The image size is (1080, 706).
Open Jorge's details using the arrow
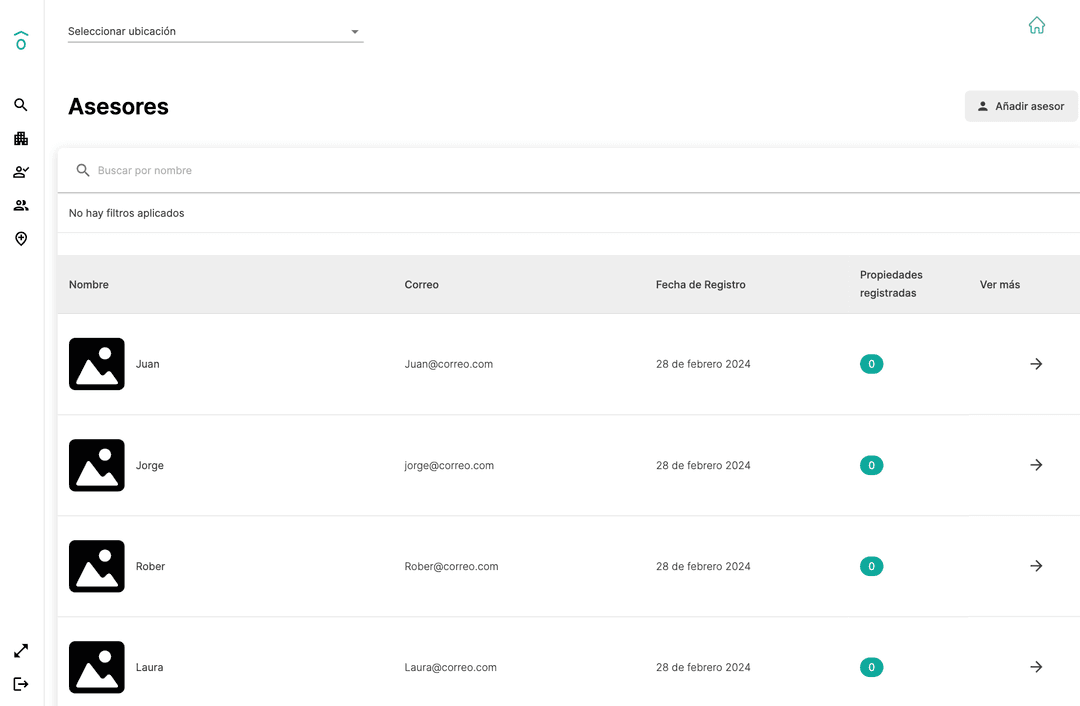(x=1036, y=465)
